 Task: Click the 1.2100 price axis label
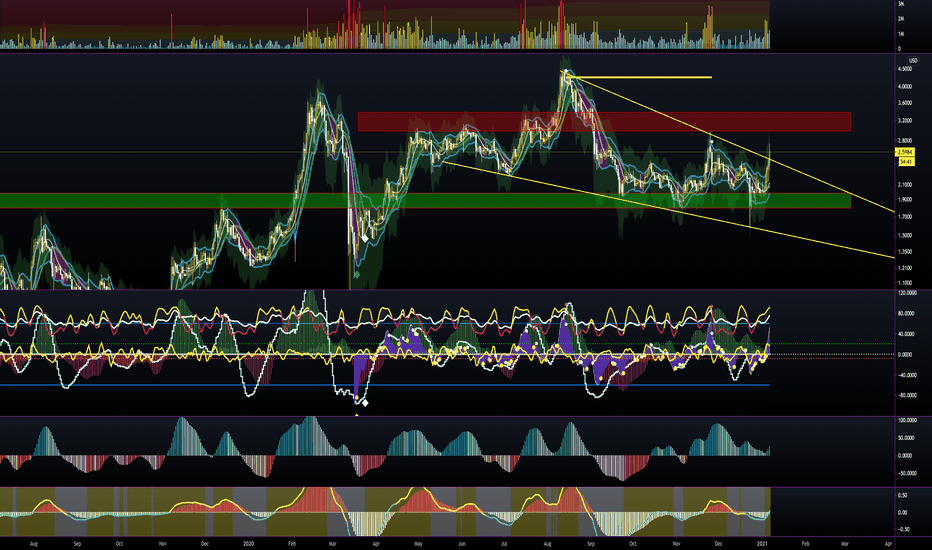(x=905, y=268)
